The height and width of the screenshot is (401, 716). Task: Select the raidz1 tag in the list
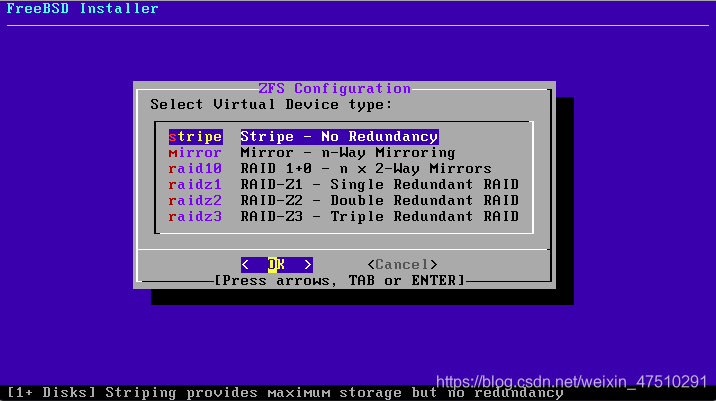(195, 185)
